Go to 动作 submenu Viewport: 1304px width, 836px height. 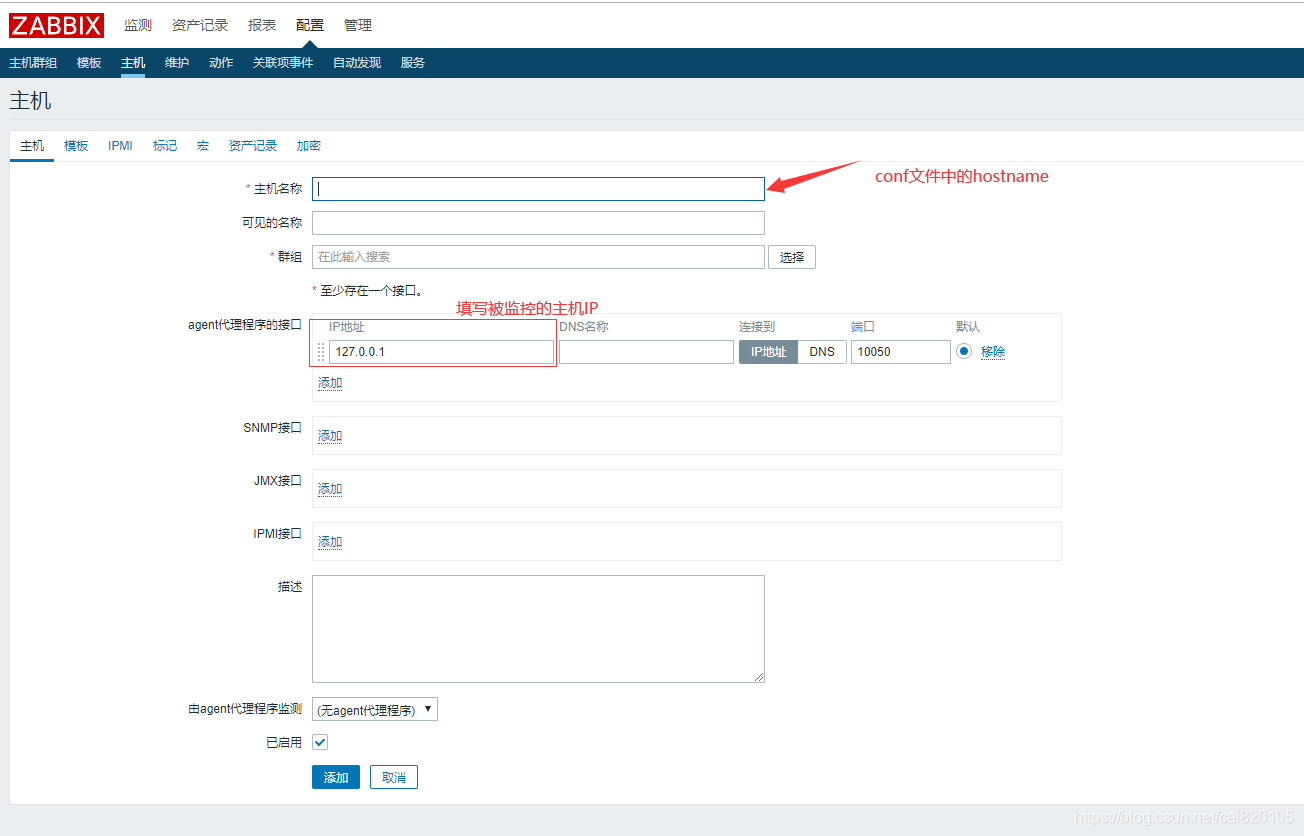click(221, 63)
